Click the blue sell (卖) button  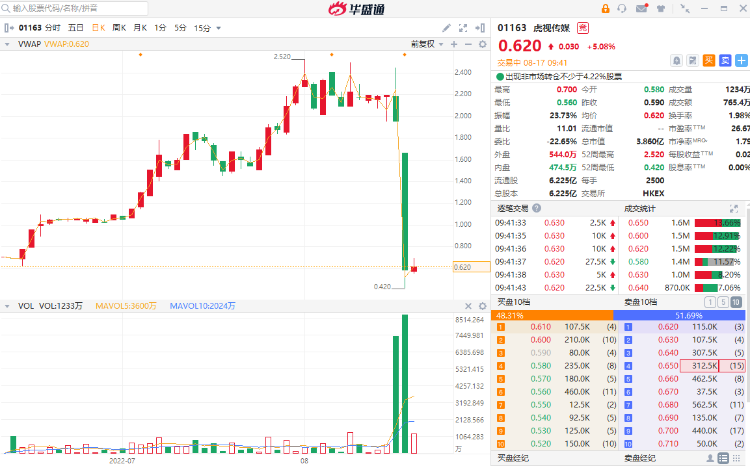pyautogui.click(x=725, y=60)
